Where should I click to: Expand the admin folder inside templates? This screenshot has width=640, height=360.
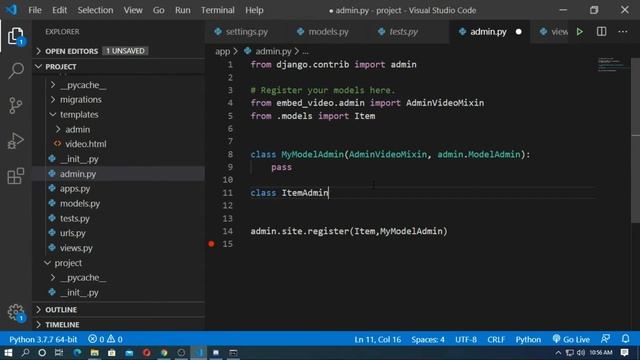tap(77, 129)
